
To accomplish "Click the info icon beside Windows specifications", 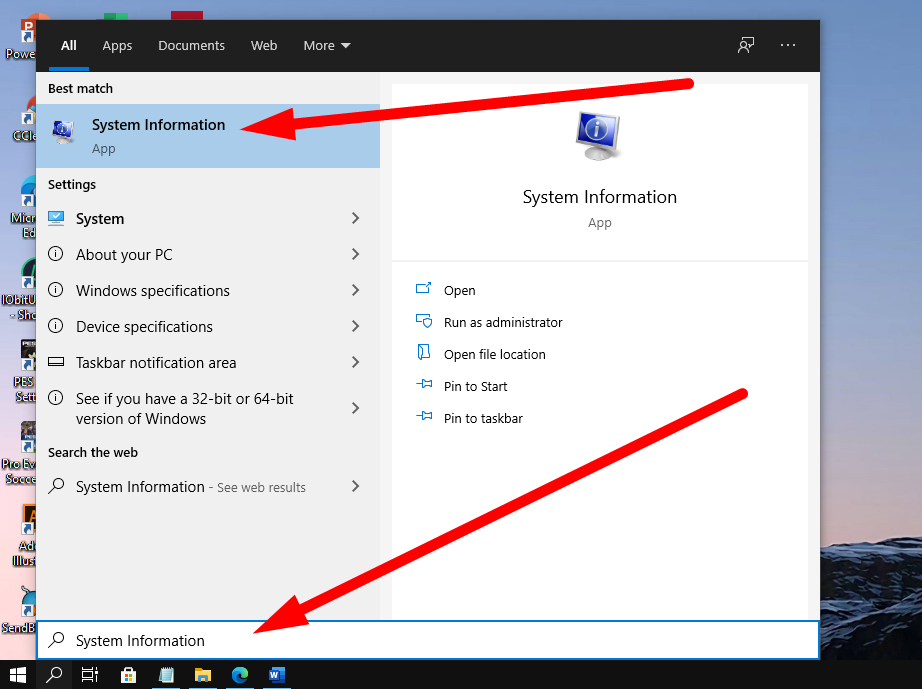I will (x=55, y=290).
